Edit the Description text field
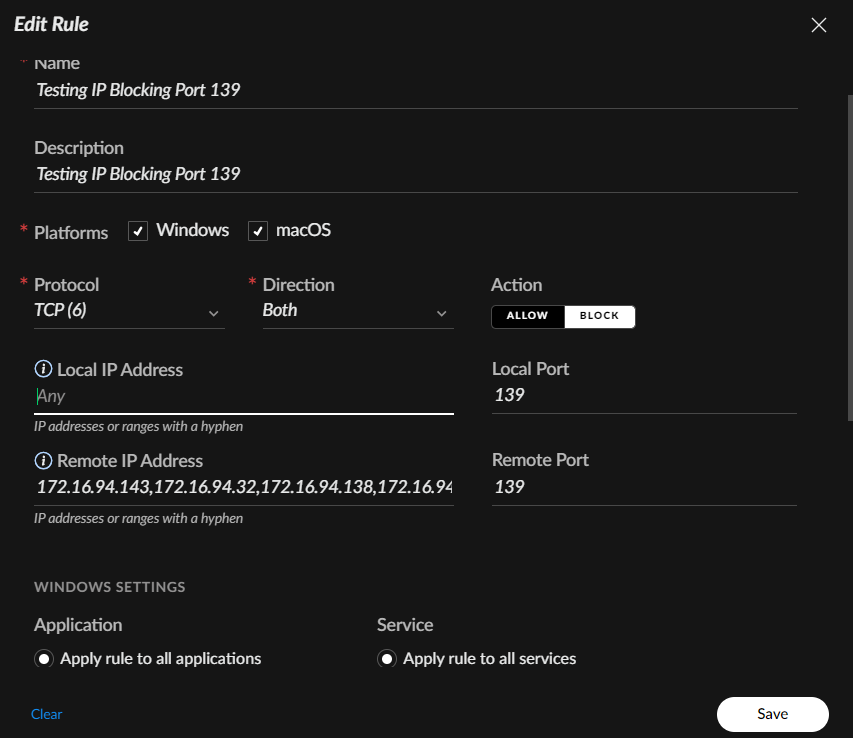The width and height of the screenshot is (853, 738). point(415,174)
